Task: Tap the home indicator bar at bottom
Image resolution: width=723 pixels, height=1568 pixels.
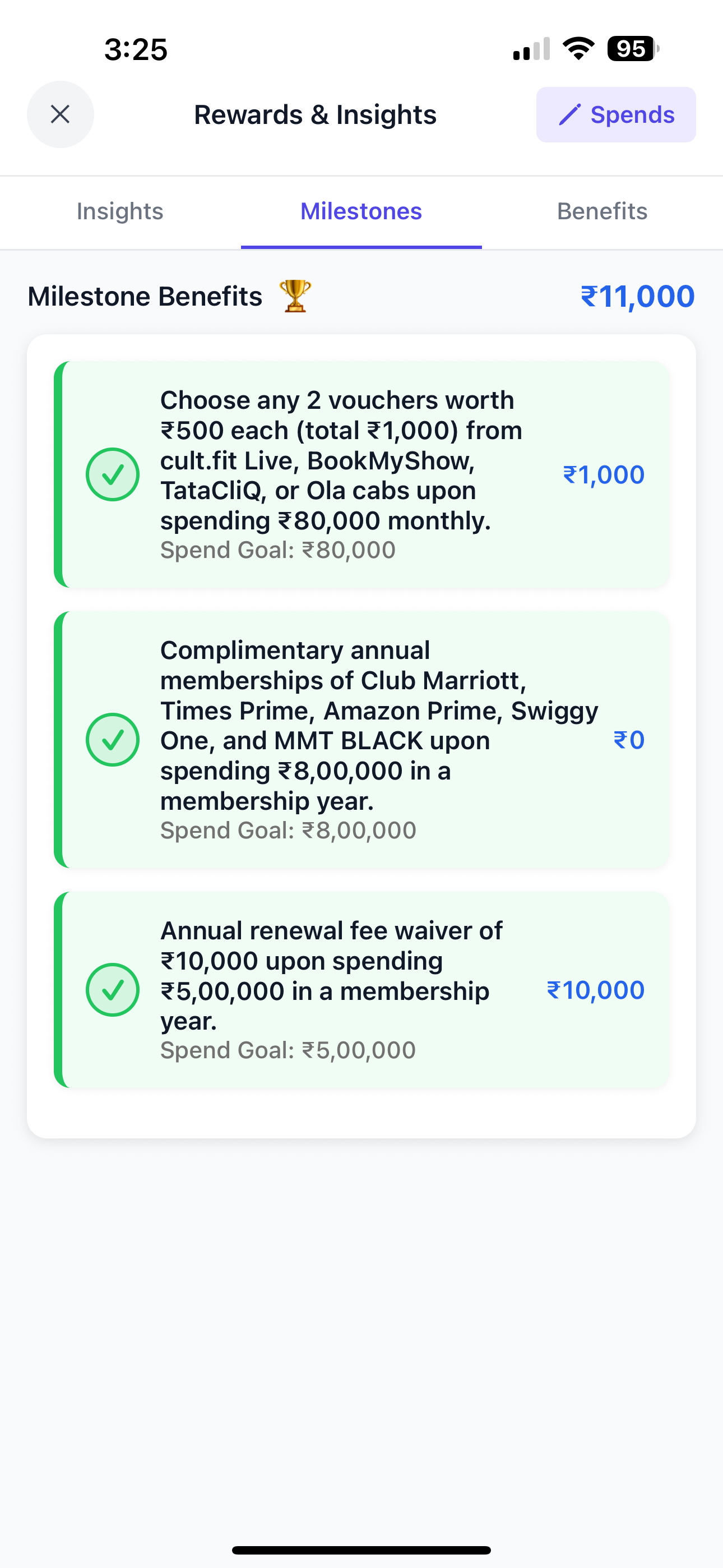Action: click(361, 1549)
